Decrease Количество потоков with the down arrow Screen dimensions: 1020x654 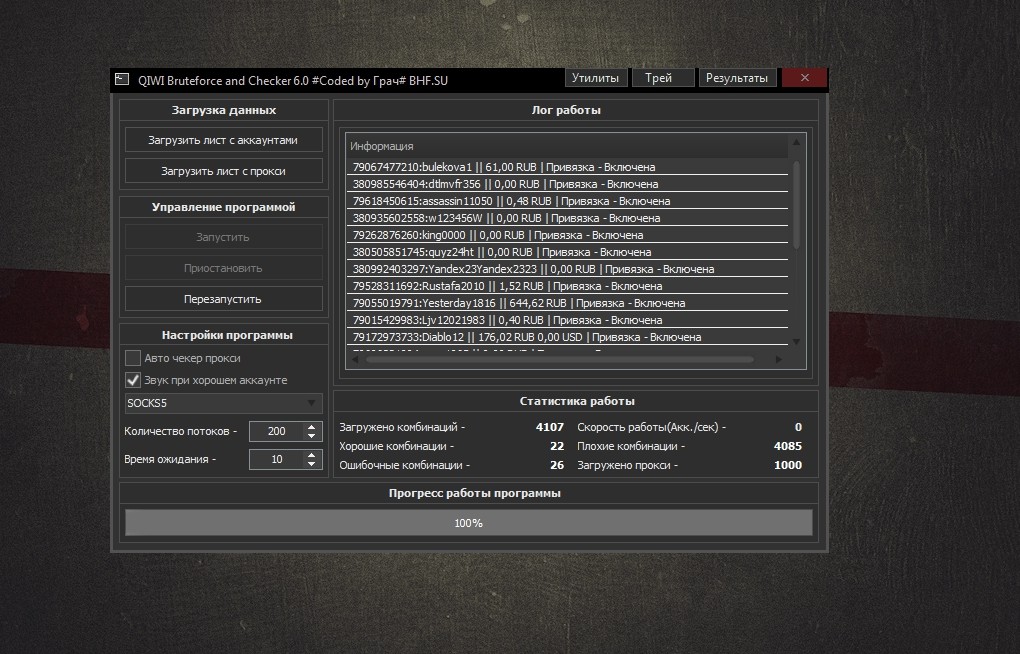click(x=312, y=435)
